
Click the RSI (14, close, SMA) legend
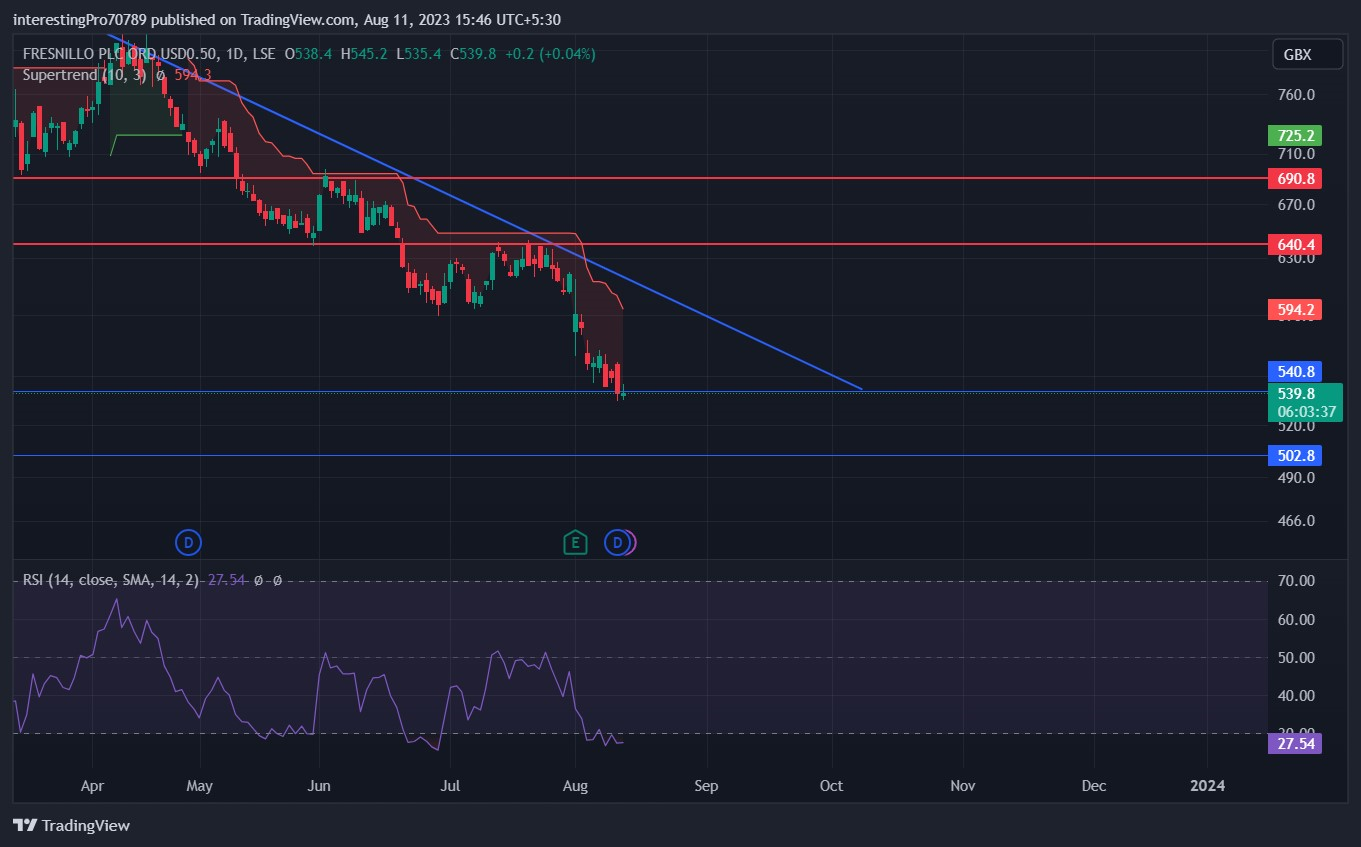[x=111, y=580]
